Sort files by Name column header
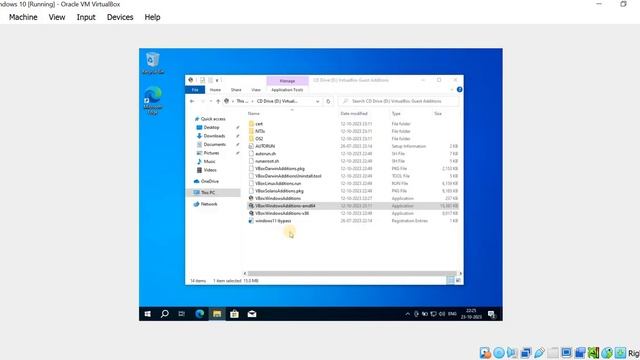This screenshot has width=640, height=360. click(x=253, y=113)
